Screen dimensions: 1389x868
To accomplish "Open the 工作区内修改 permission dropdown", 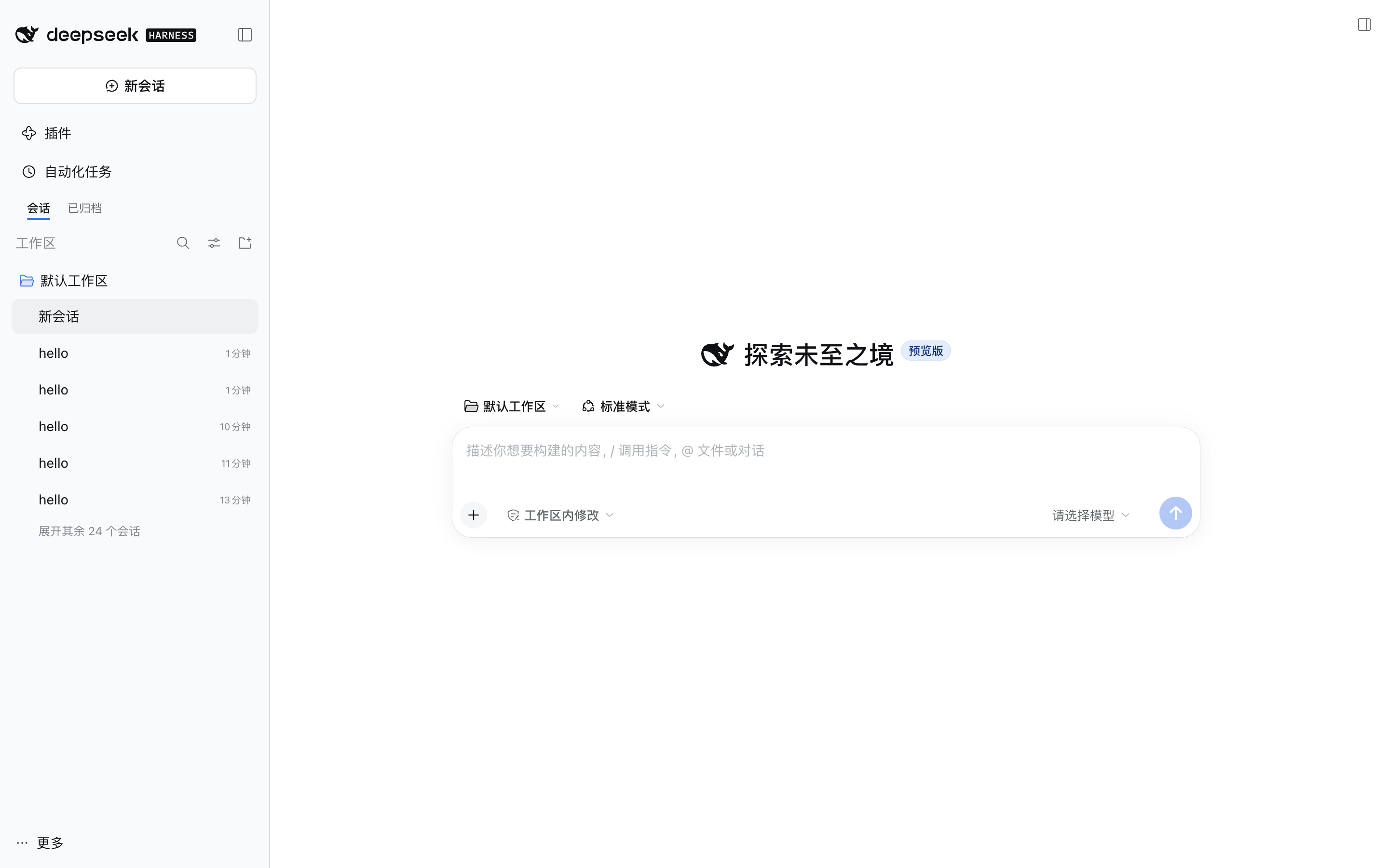I will [561, 515].
